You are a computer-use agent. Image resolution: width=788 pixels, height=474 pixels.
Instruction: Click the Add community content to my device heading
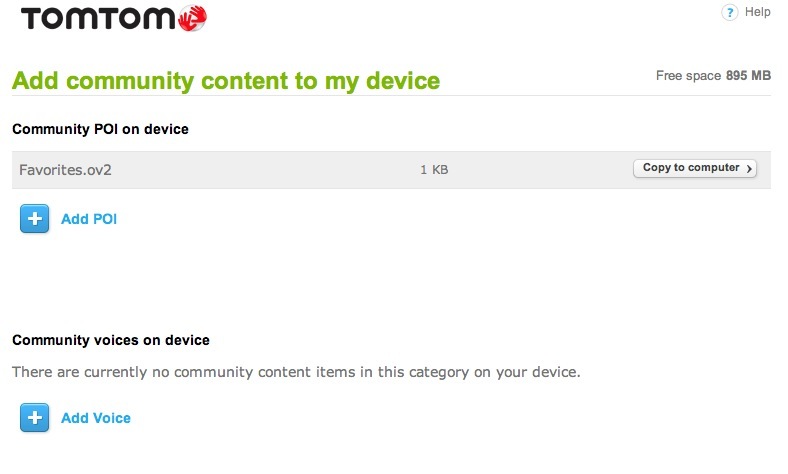point(226,81)
